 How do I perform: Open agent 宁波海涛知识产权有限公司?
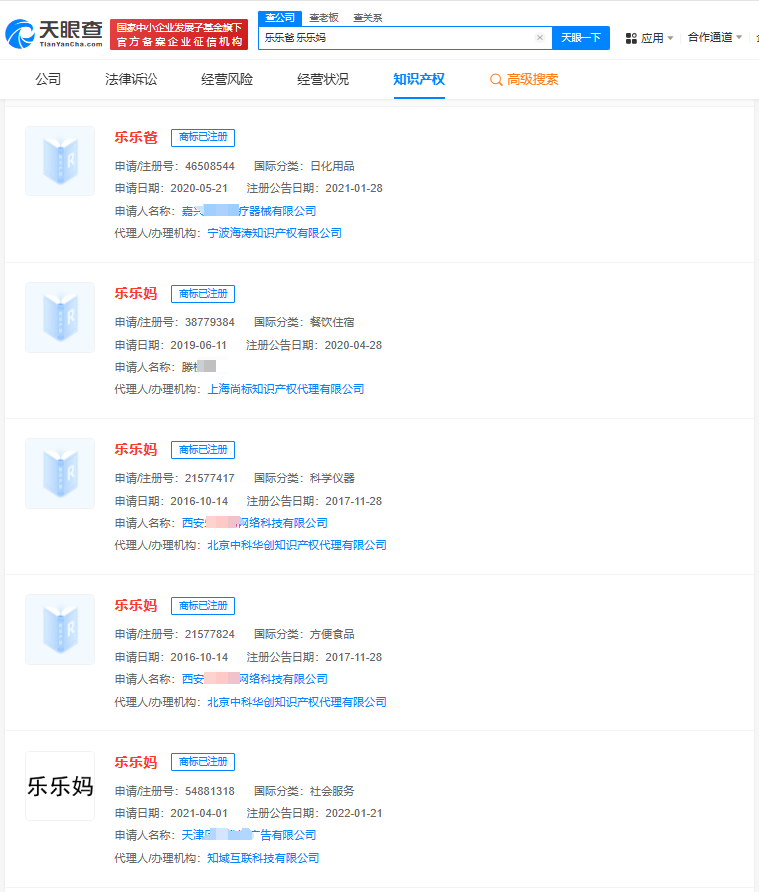[x=275, y=233]
